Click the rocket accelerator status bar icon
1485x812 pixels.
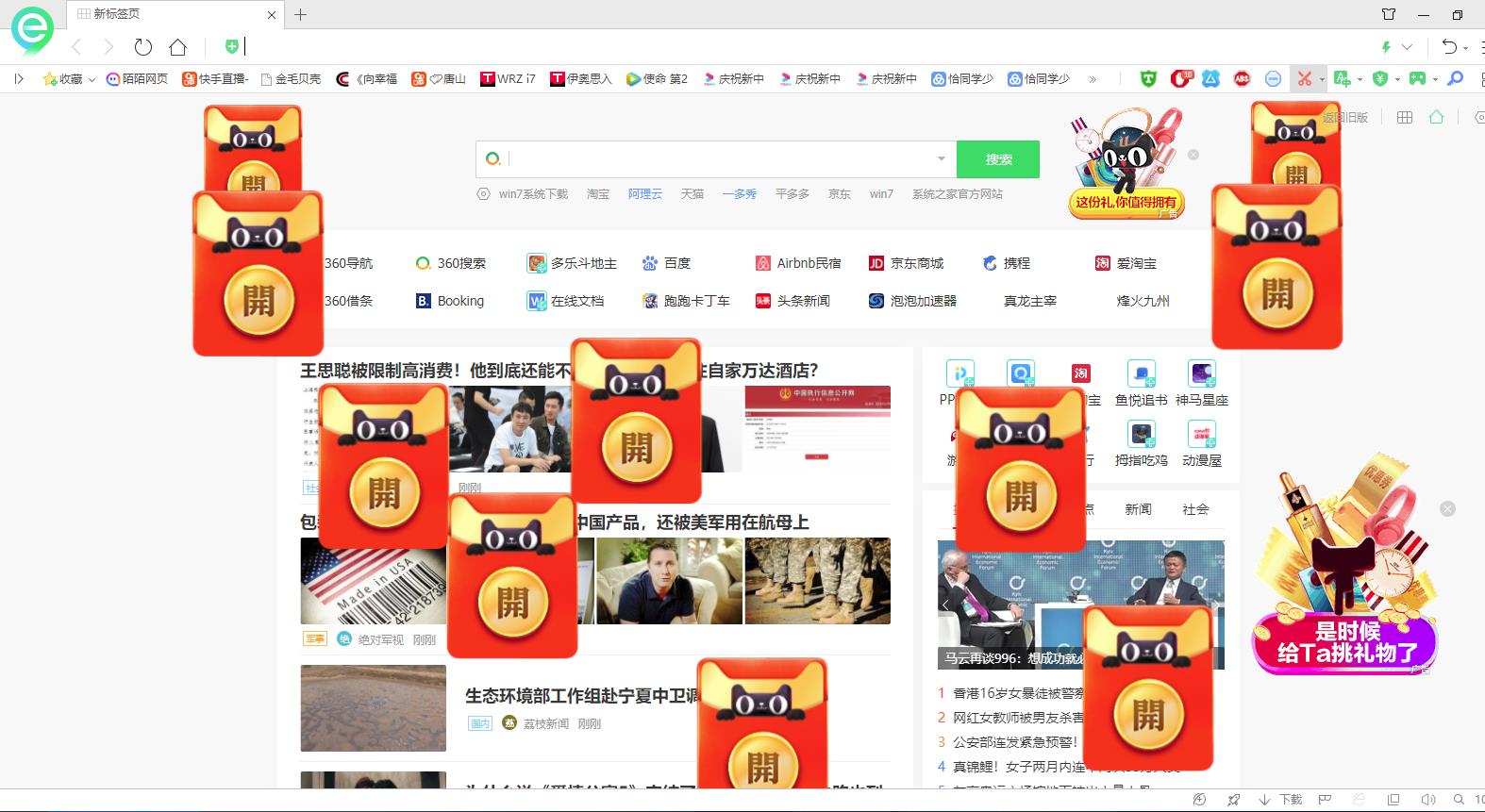point(1233,800)
